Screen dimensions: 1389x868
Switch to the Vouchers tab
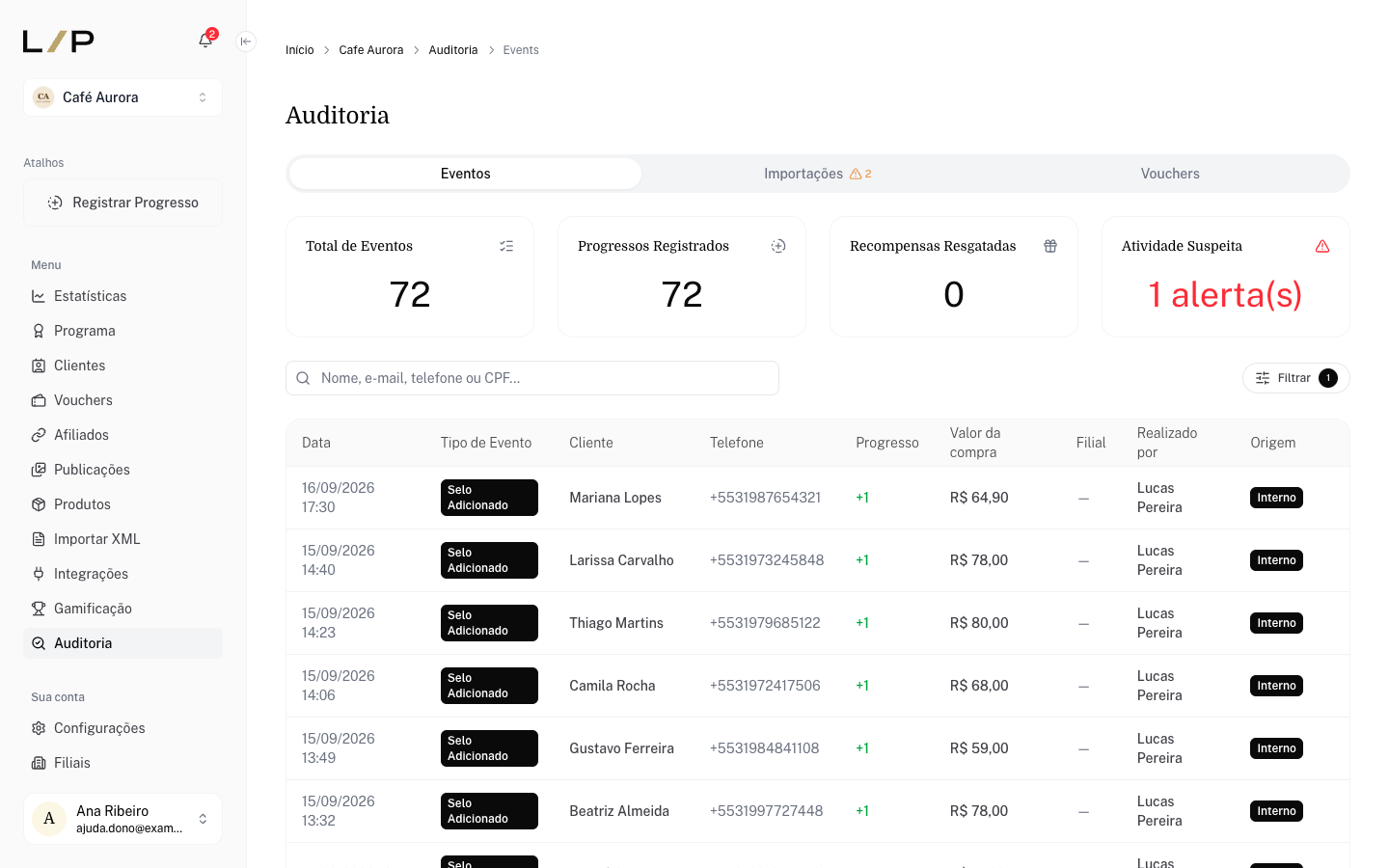pyautogui.click(x=1170, y=174)
